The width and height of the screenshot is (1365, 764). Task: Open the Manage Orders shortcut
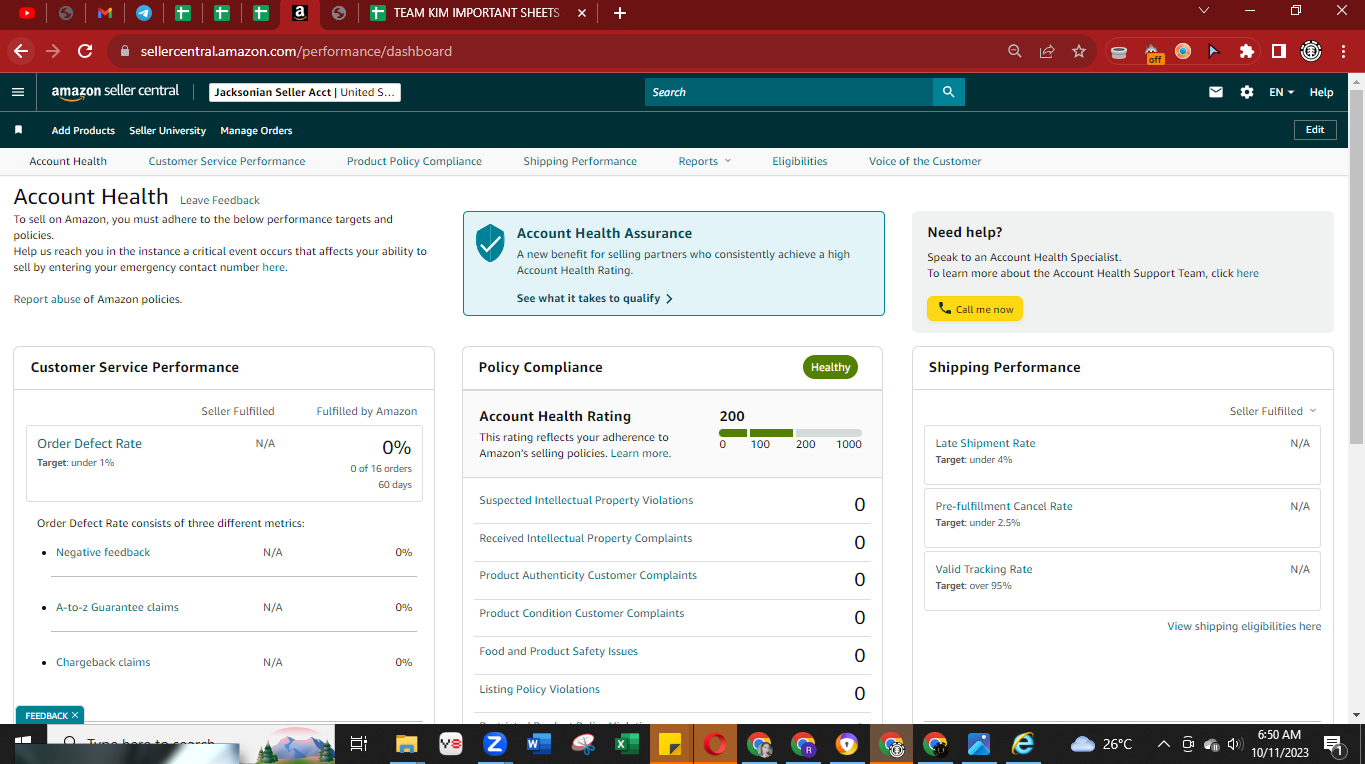pos(256,130)
